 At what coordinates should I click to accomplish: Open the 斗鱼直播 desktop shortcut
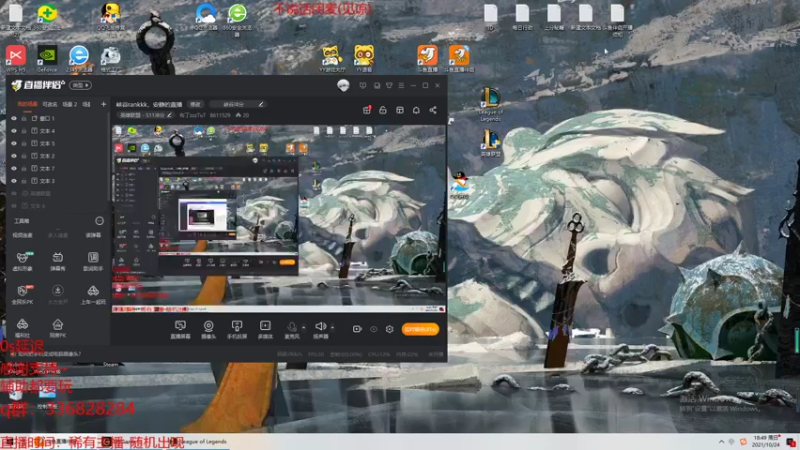428,59
